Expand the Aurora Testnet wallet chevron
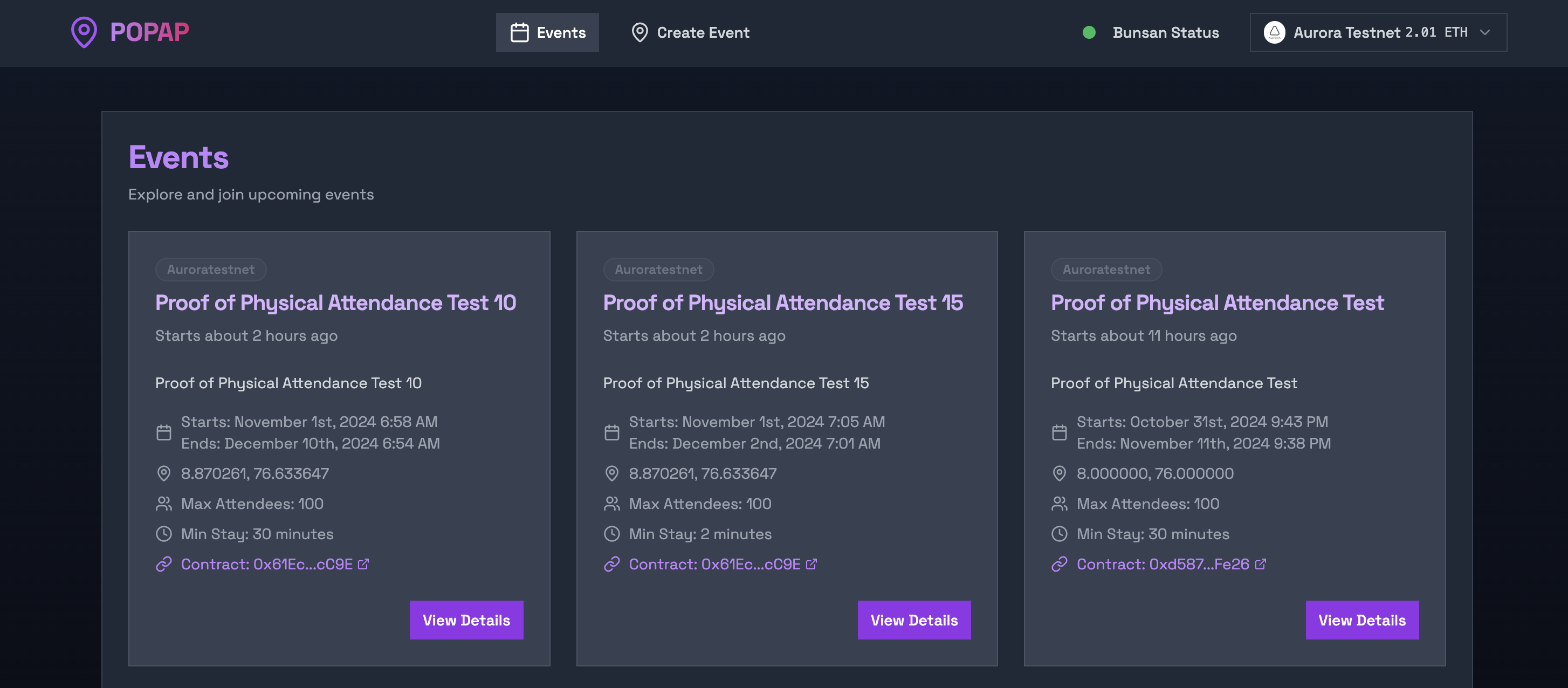Screen dimensions: 1568x688 pyautogui.click(x=1484, y=32)
